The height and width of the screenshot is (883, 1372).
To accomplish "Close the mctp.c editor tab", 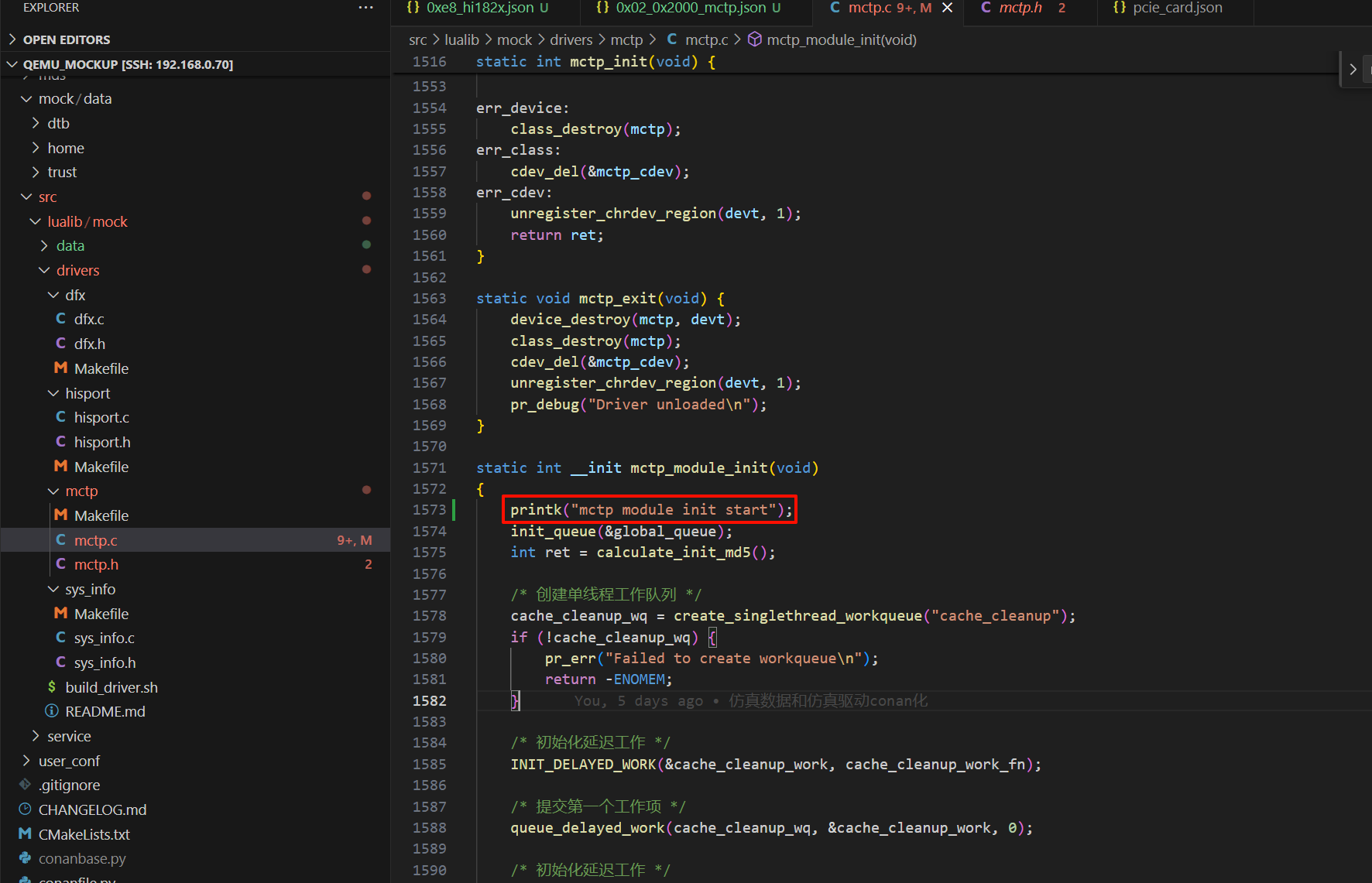I will [947, 8].
